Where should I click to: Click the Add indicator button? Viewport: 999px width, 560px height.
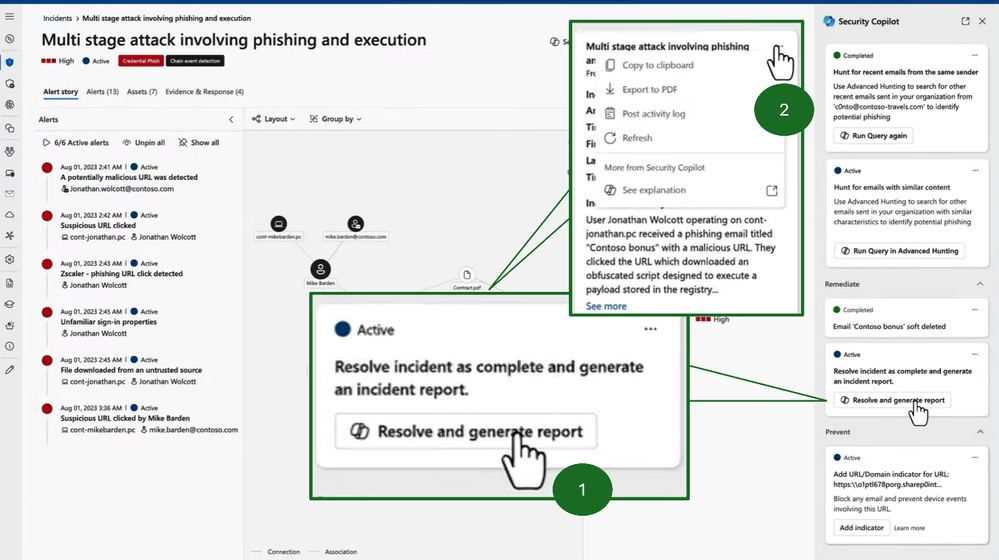point(861,528)
